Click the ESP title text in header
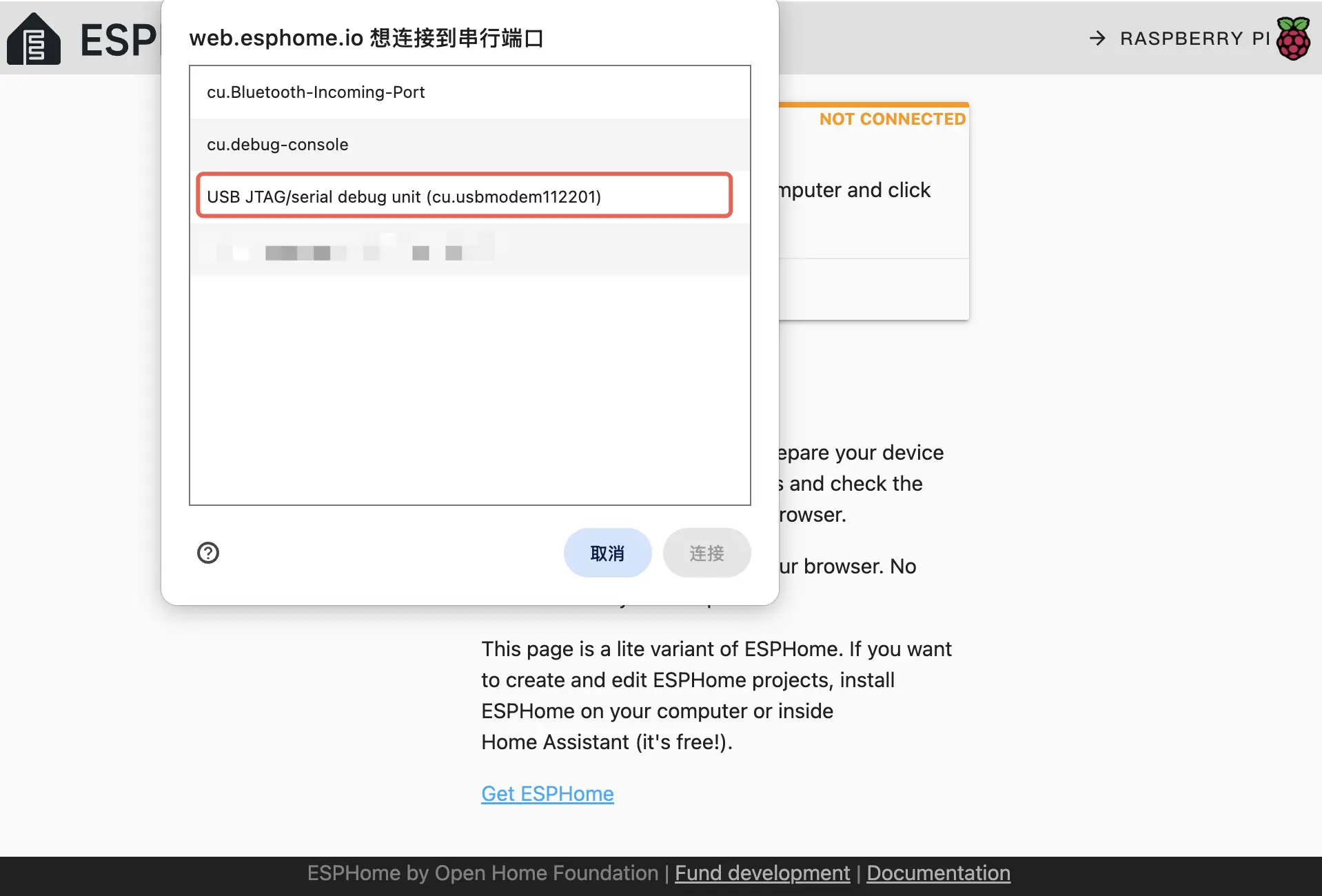The image size is (1322, 896). point(119,40)
